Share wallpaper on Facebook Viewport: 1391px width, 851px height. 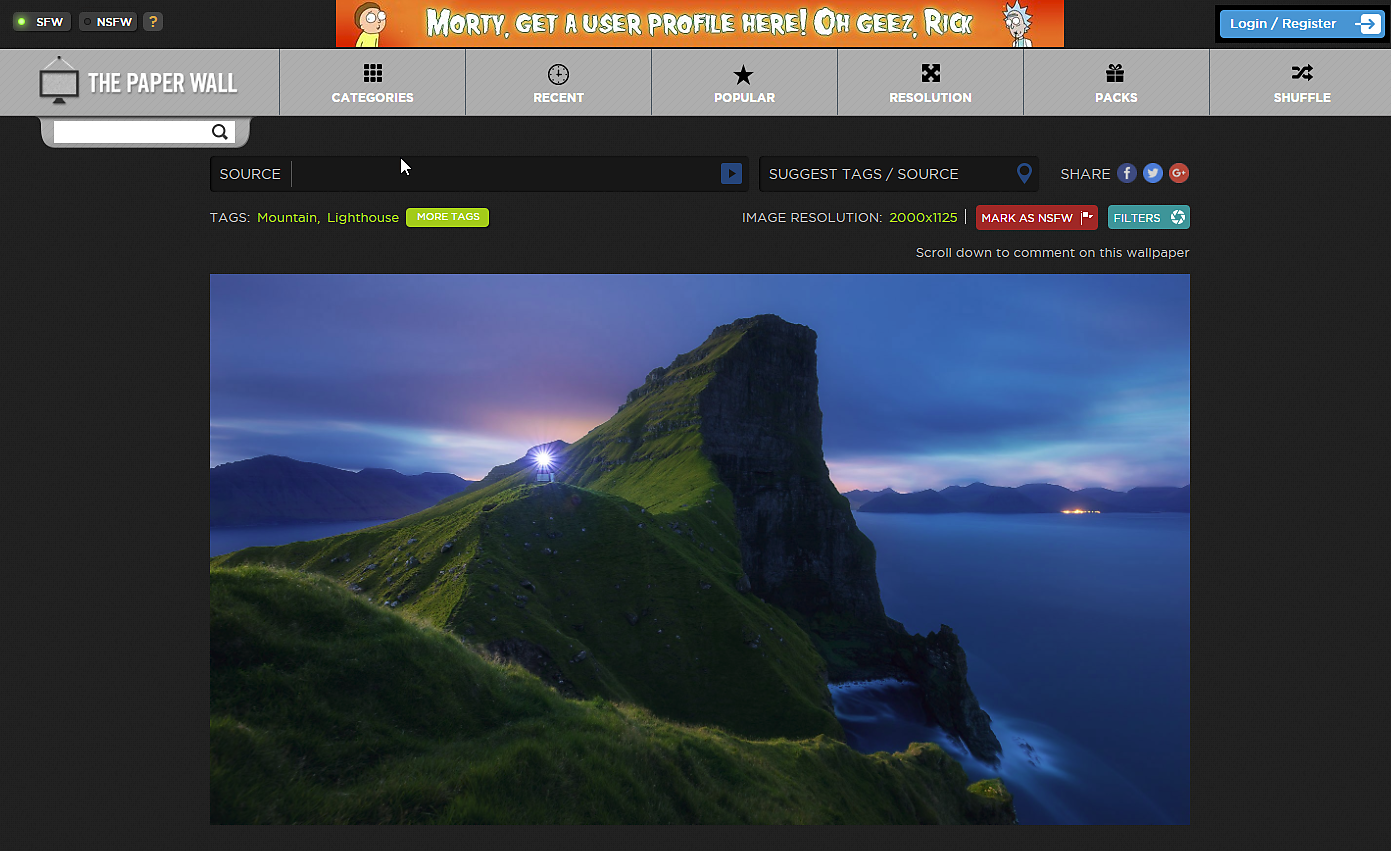coord(1127,173)
